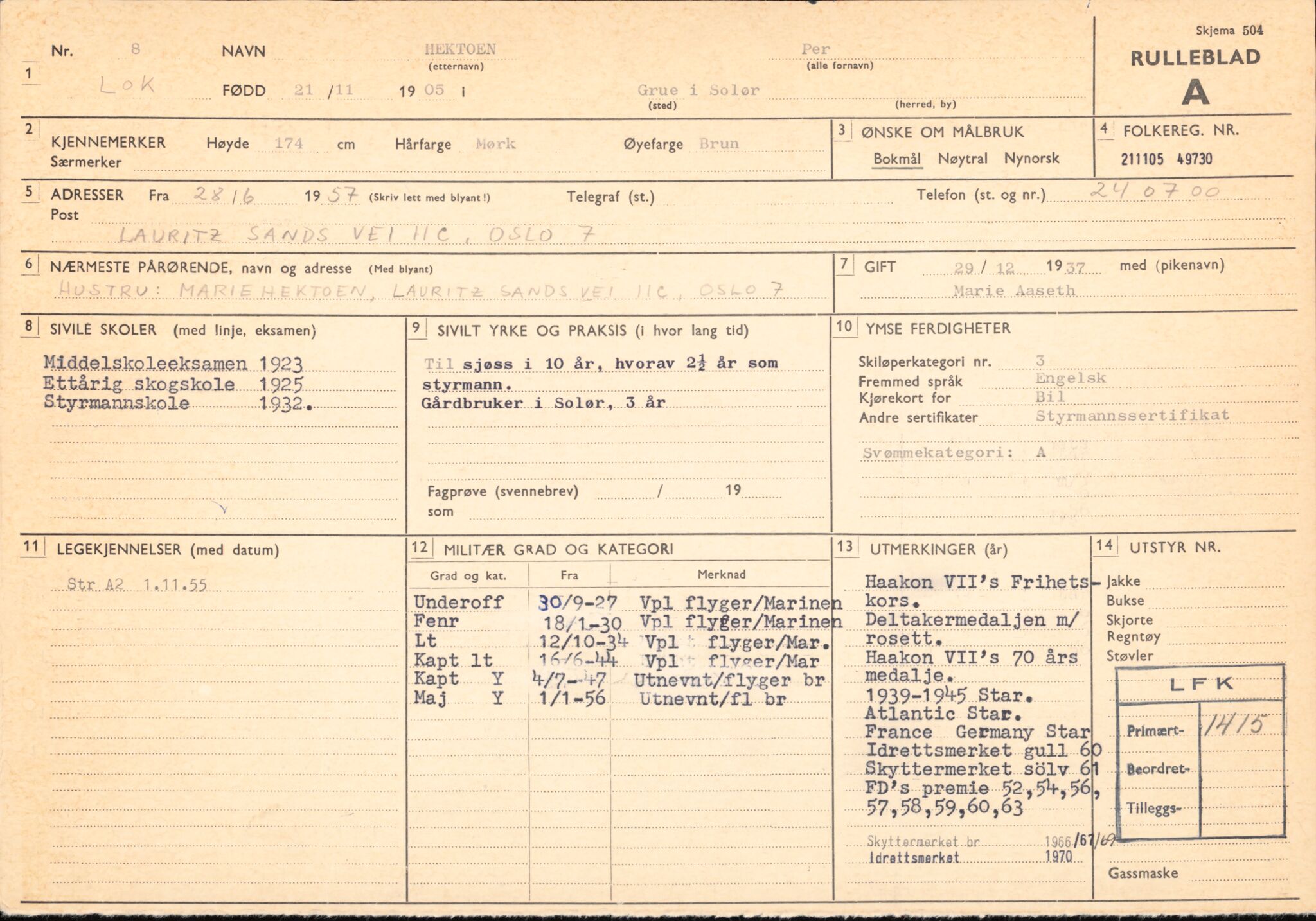
Task: Click the Fenr rank row
Action: tap(627, 622)
